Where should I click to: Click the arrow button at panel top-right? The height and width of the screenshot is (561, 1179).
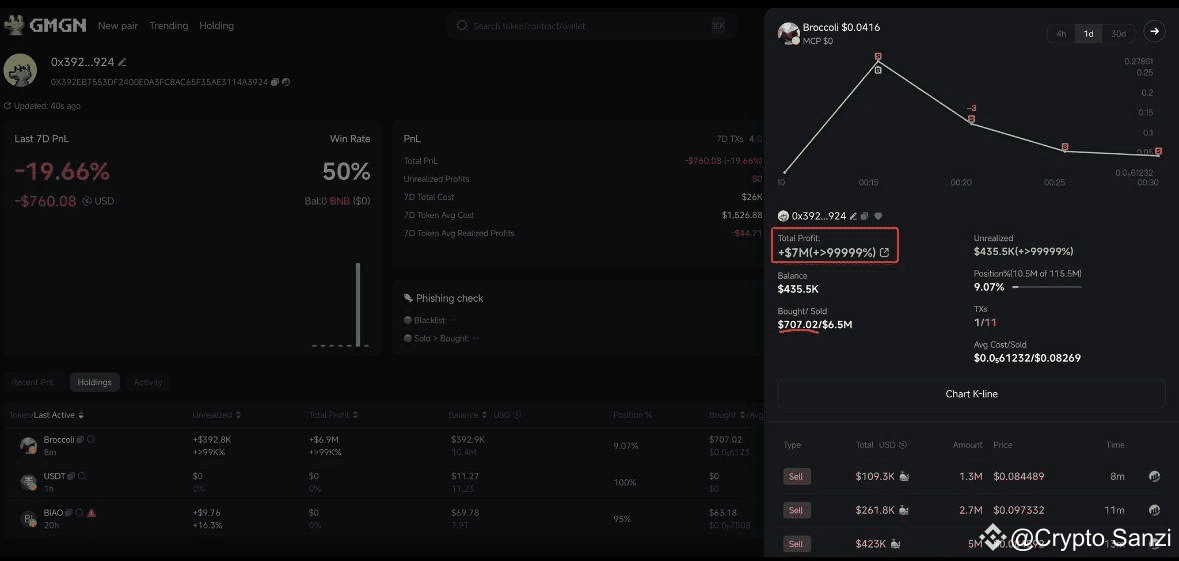[1154, 32]
